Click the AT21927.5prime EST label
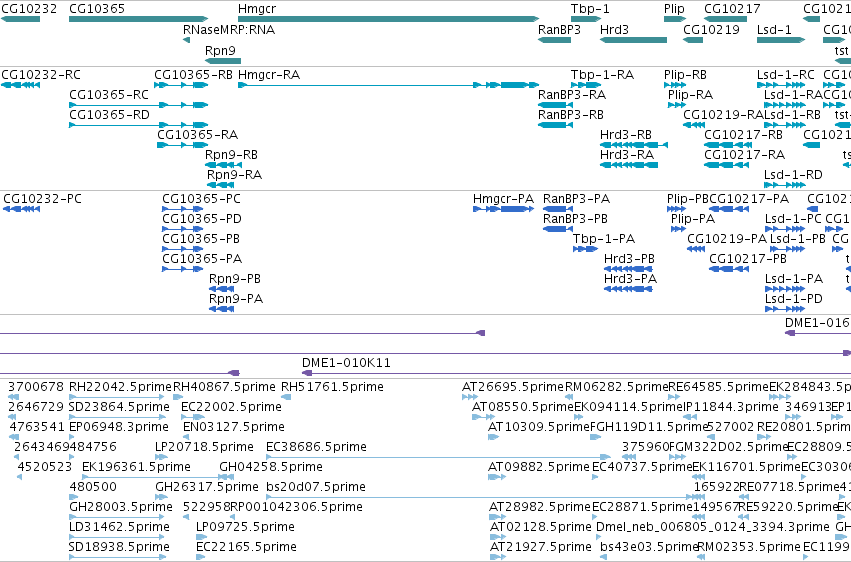The width and height of the screenshot is (851, 562). click(x=541, y=547)
